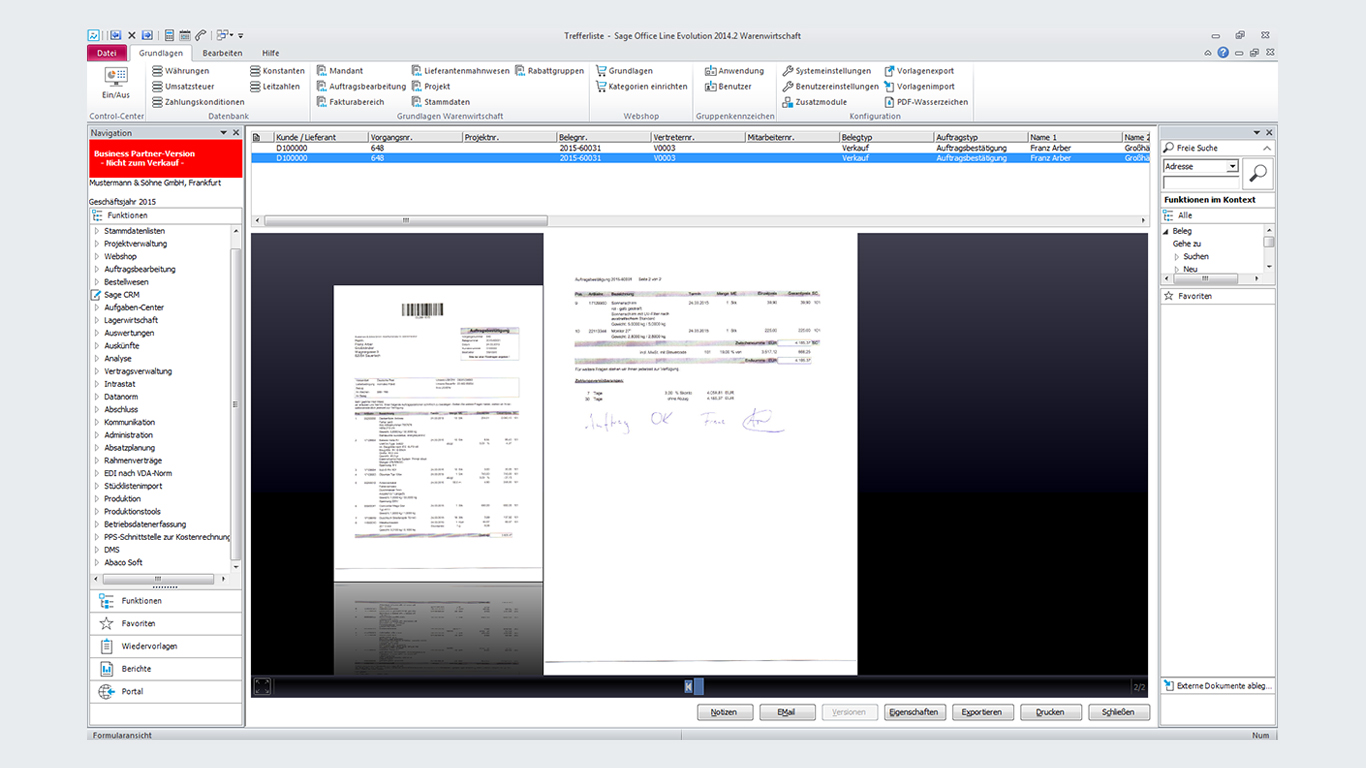Open Benutzer group label settings
The image size is (1366, 768).
coord(728,86)
